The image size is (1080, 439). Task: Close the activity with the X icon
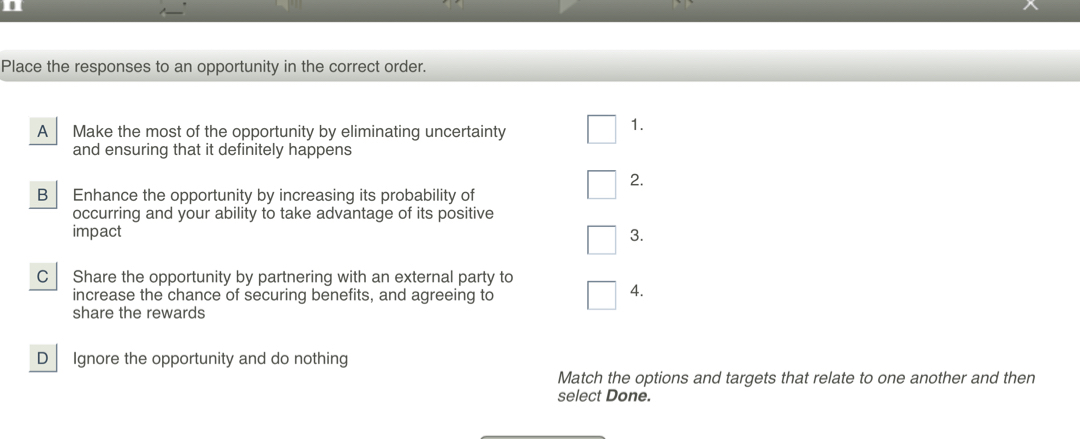pyautogui.click(x=1030, y=5)
